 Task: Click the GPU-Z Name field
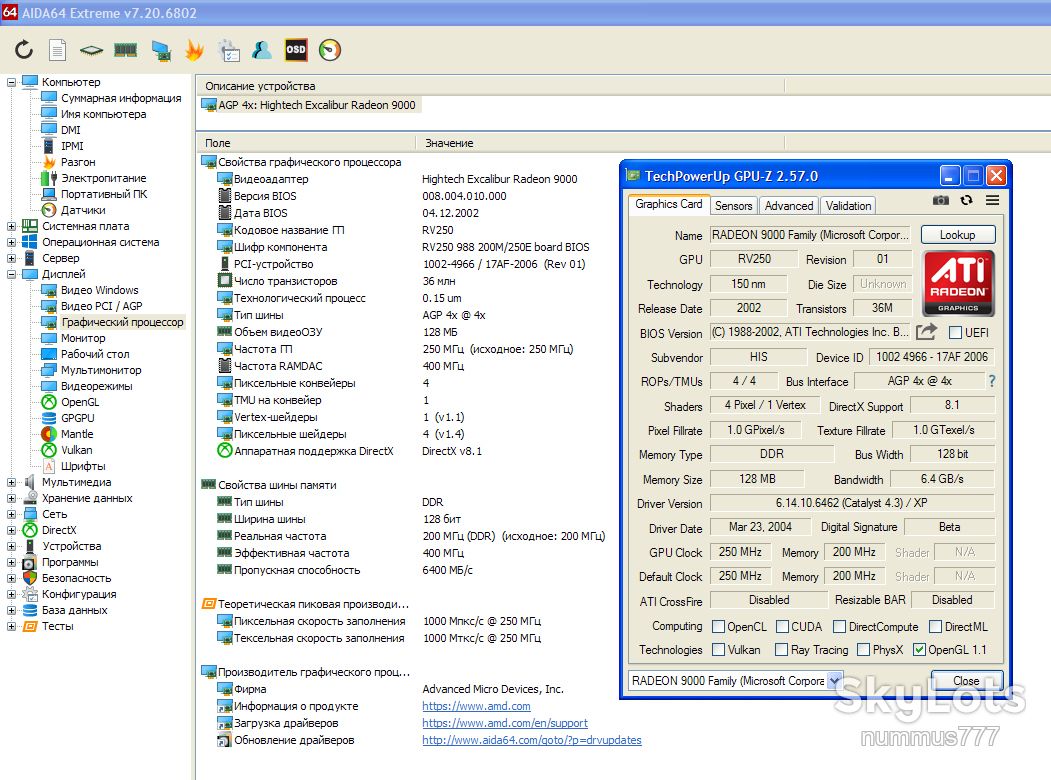810,235
